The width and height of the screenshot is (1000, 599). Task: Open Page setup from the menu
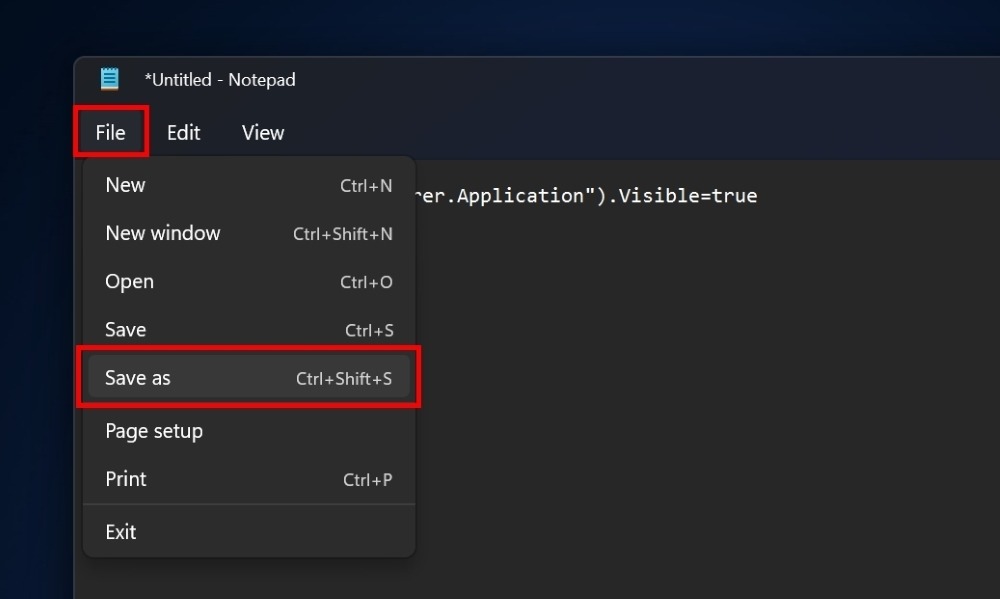[x=154, y=431]
